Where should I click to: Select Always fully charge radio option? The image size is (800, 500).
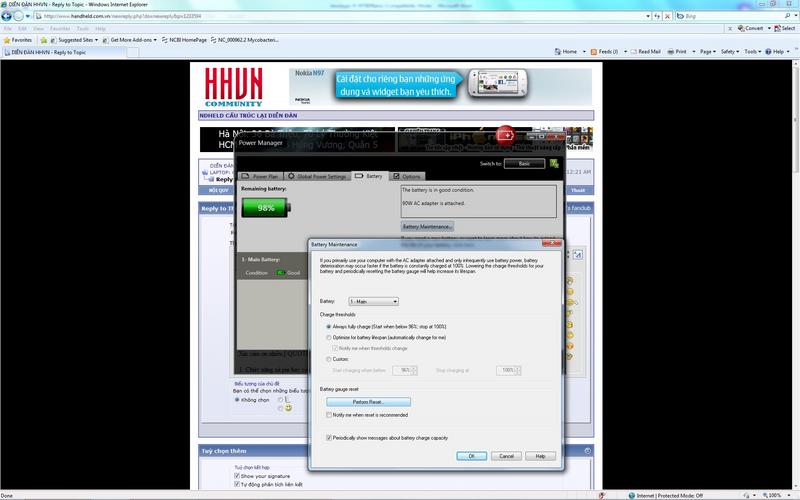[329, 327]
